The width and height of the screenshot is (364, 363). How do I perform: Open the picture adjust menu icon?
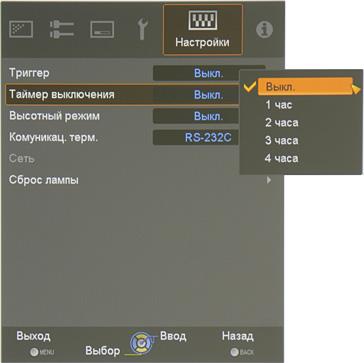pos(21,29)
